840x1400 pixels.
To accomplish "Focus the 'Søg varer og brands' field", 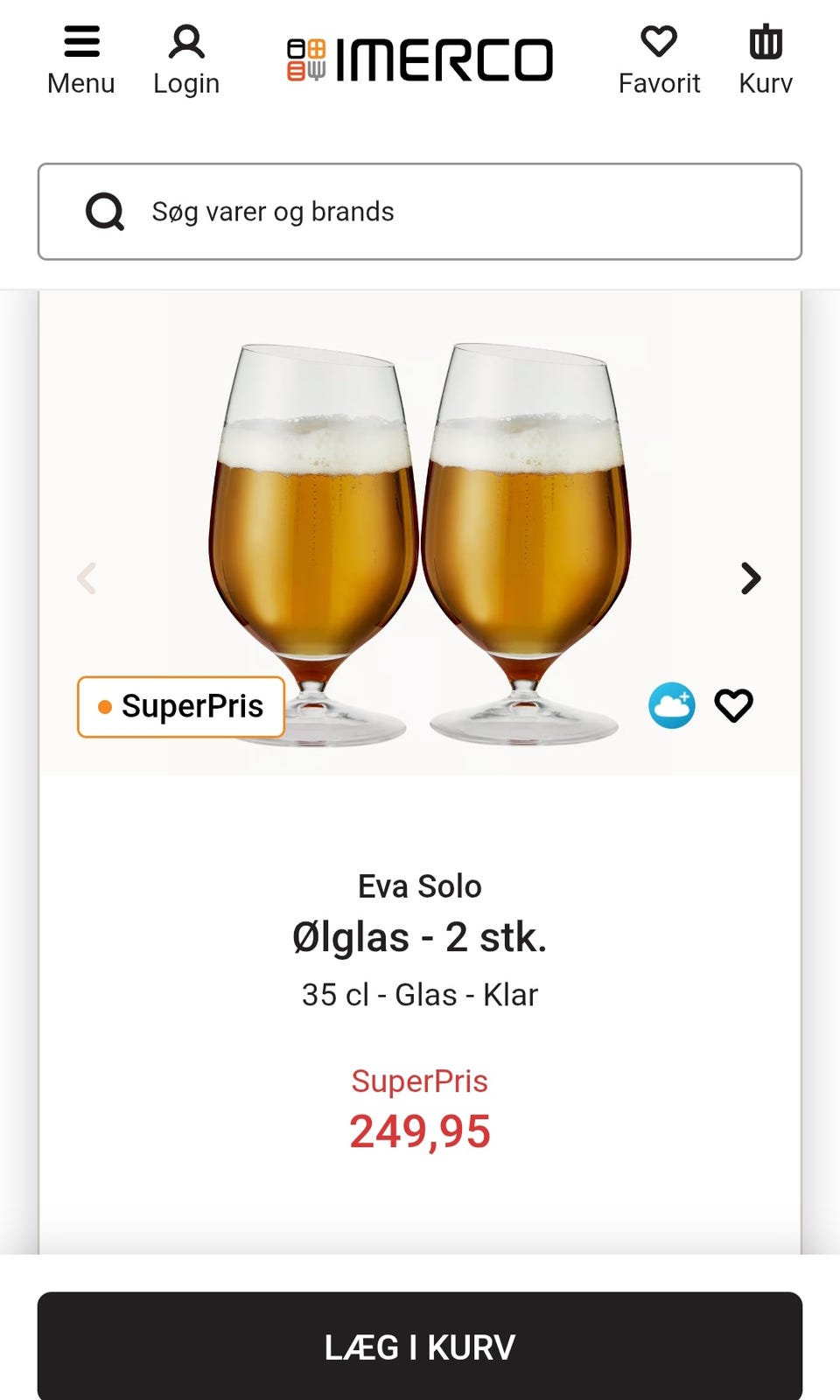I will (x=455, y=212).
